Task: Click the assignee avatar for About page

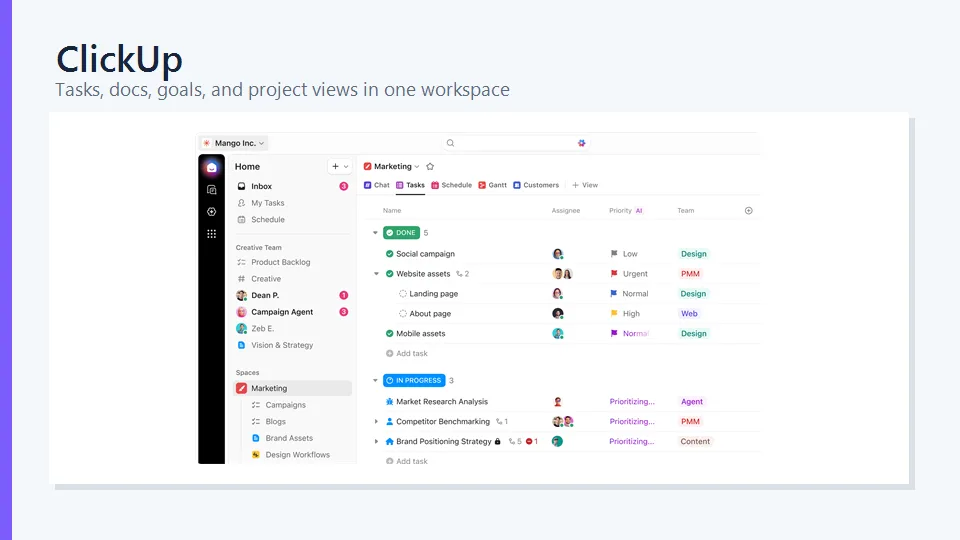Action: 558,313
